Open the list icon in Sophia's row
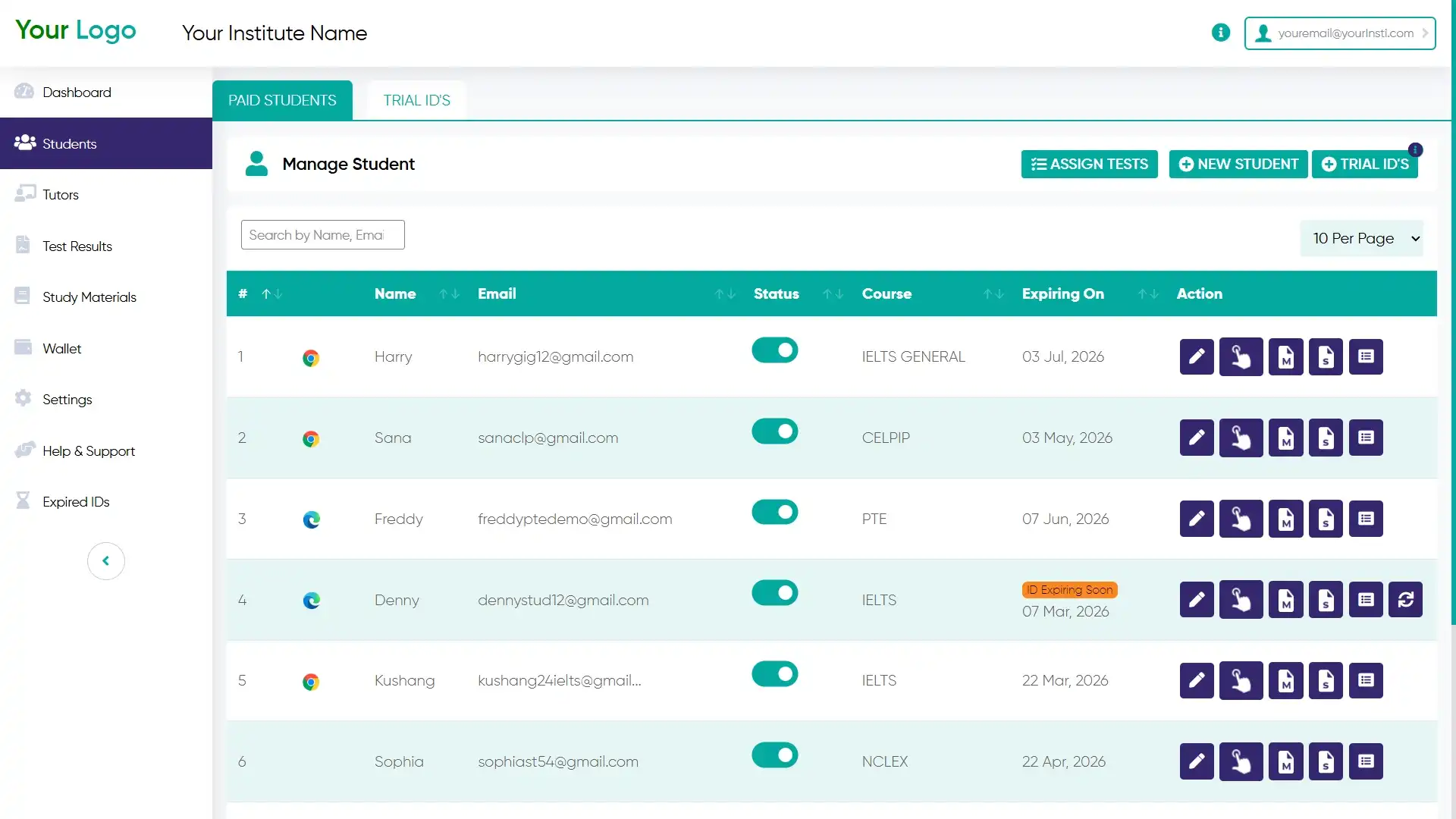This screenshot has width=1456, height=819. [1365, 761]
